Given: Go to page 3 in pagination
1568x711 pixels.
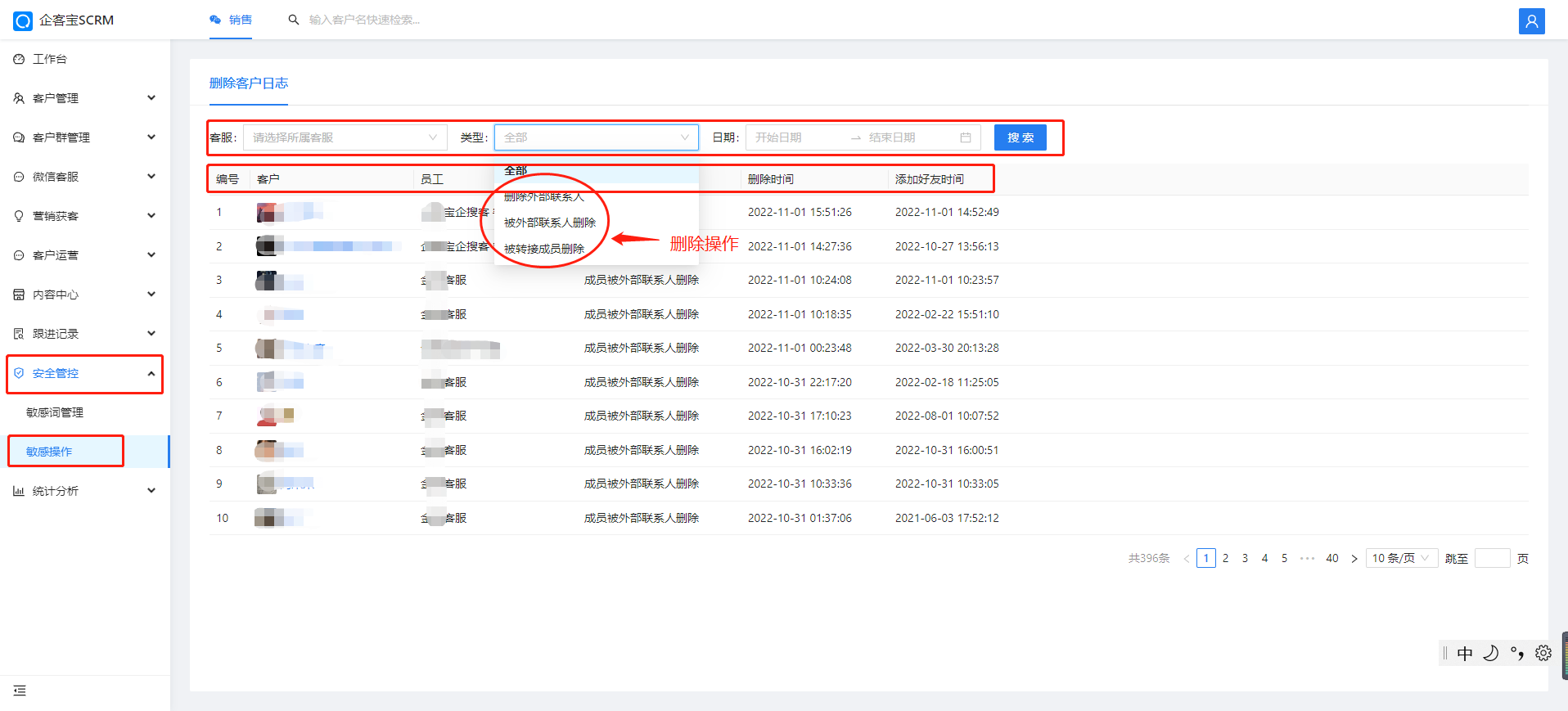Looking at the screenshot, I should click(1245, 558).
